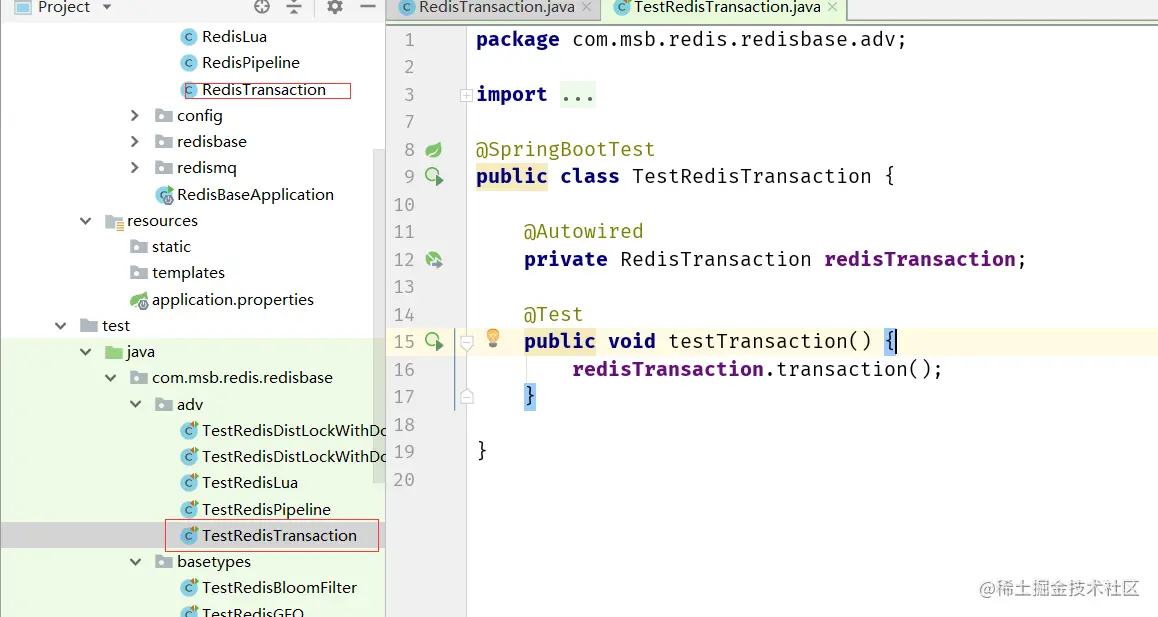Collapse the java folder

pos(86,352)
